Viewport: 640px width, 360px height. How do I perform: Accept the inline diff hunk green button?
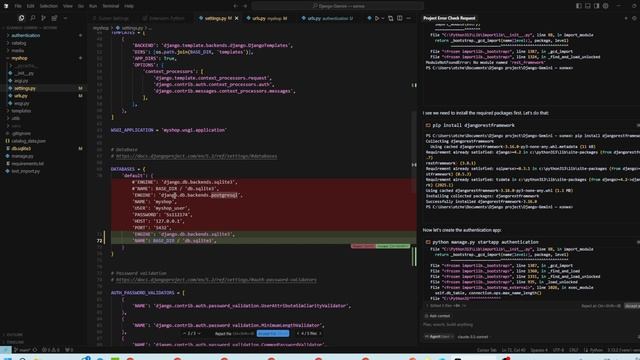(393, 246)
